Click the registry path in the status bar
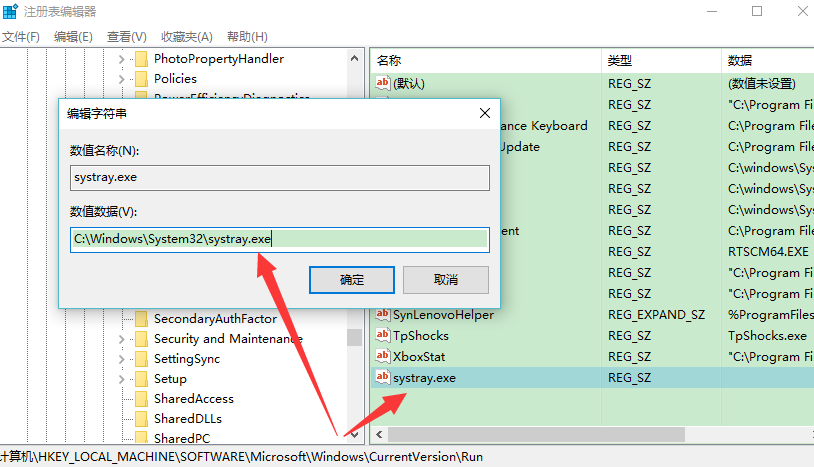814x467 pixels. [241, 457]
